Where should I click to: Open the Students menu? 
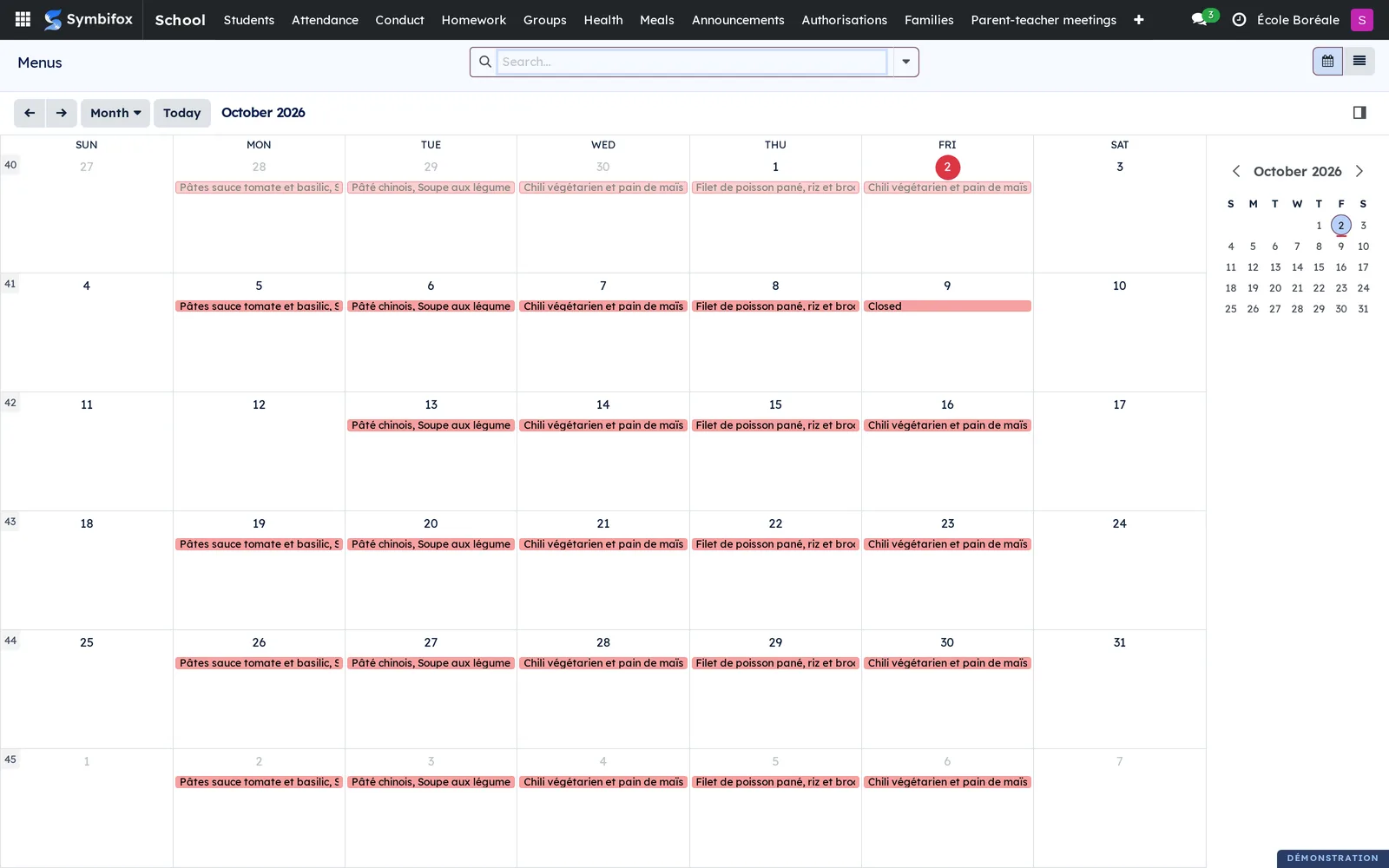click(x=248, y=19)
